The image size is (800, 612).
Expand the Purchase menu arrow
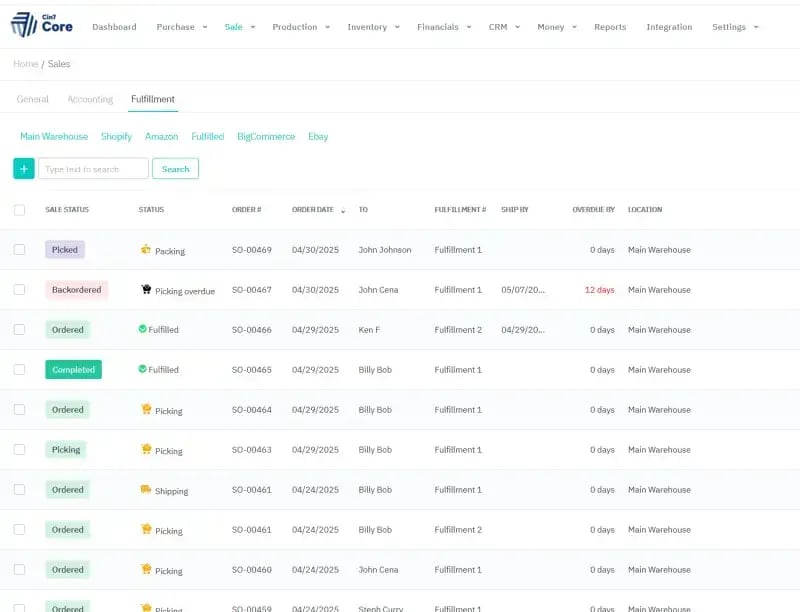pyautogui.click(x=205, y=27)
